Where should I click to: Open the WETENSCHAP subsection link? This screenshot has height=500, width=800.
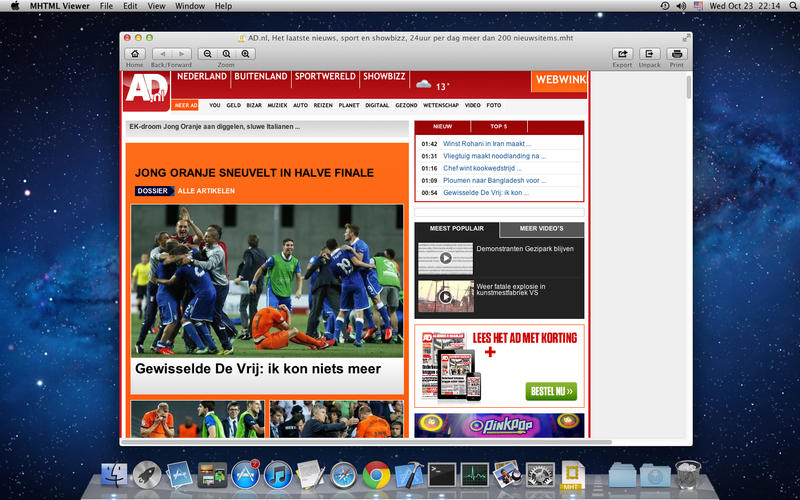pyautogui.click(x=441, y=105)
